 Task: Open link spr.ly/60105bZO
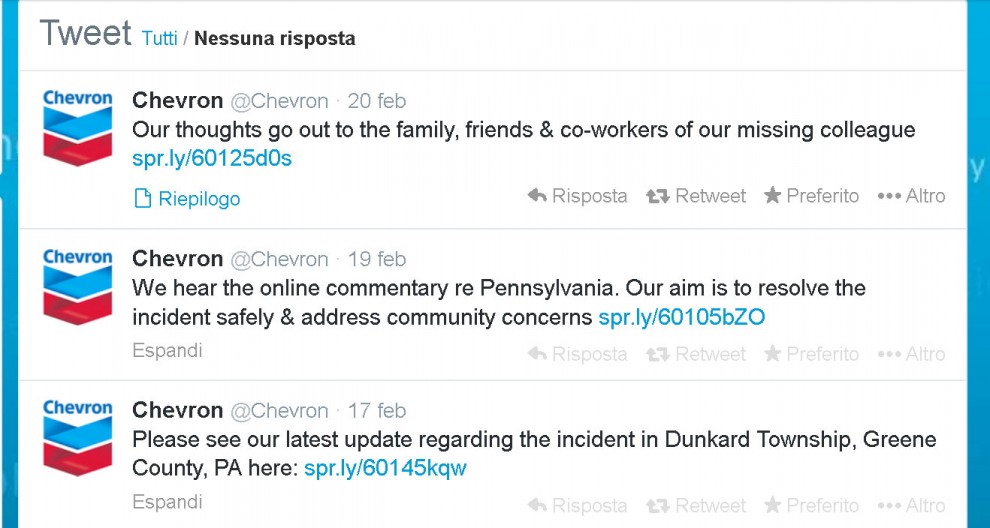click(682, 316)
